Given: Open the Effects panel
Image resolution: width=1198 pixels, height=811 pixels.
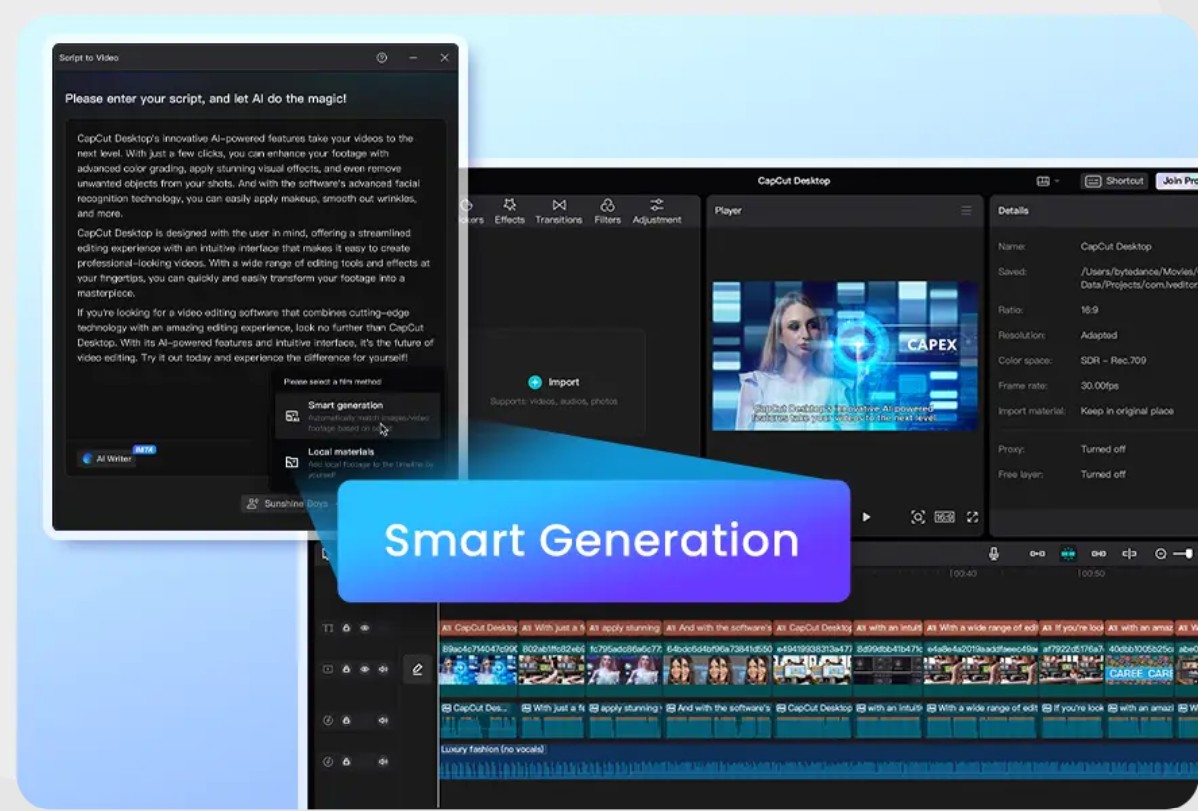Looking at the screenshot, I should tap(509, 211).
